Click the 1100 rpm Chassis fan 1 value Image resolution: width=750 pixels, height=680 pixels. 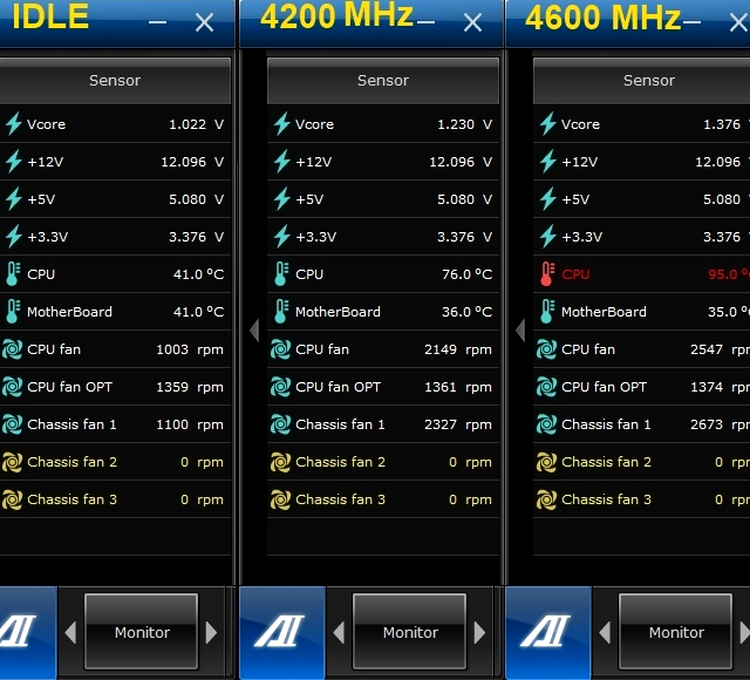(190, 425)
